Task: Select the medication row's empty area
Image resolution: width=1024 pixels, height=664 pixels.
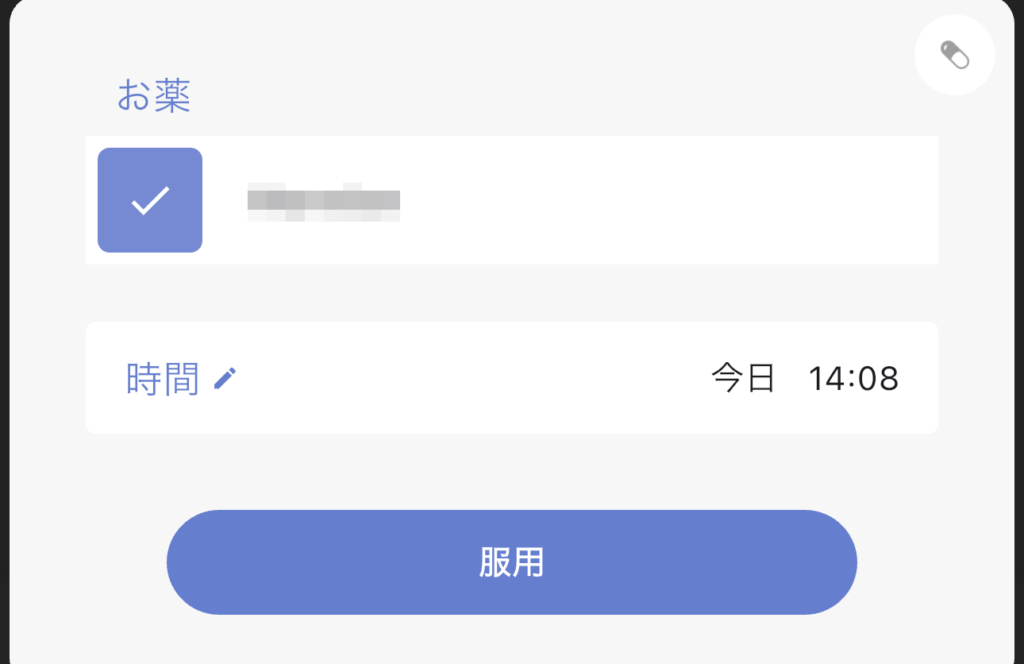Action: pos(666,200)
